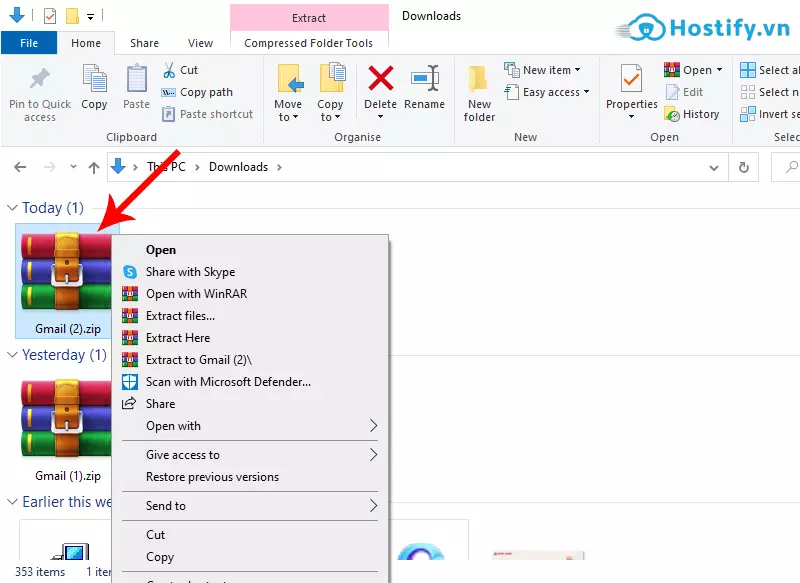Click This PC in the address breadcrumb
Image resolution: width=800 pixels, height=583 pixels.
(166, 167)
